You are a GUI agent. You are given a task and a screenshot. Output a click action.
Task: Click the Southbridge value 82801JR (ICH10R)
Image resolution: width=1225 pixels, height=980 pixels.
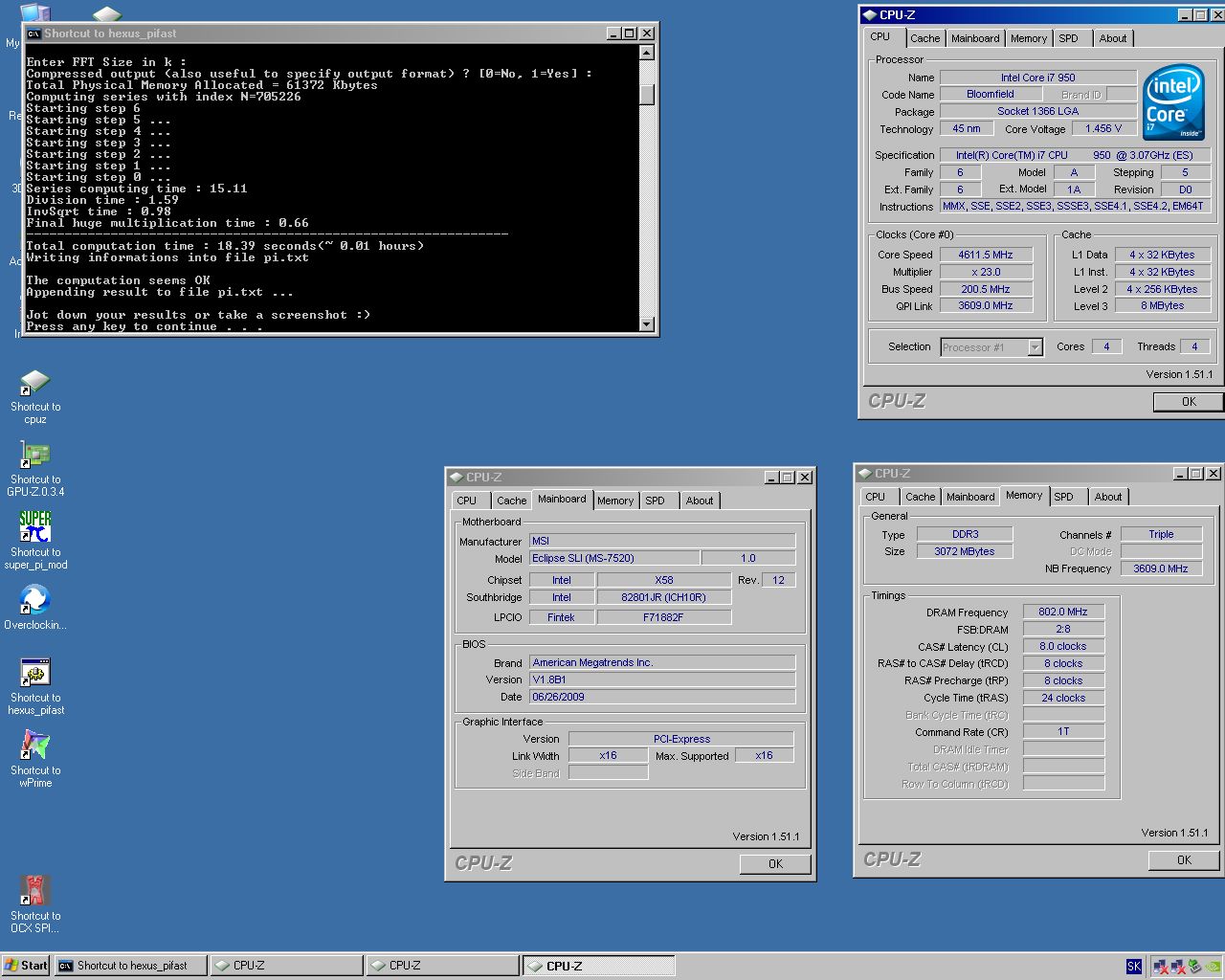pyautogui.click(x=663, y=597)
